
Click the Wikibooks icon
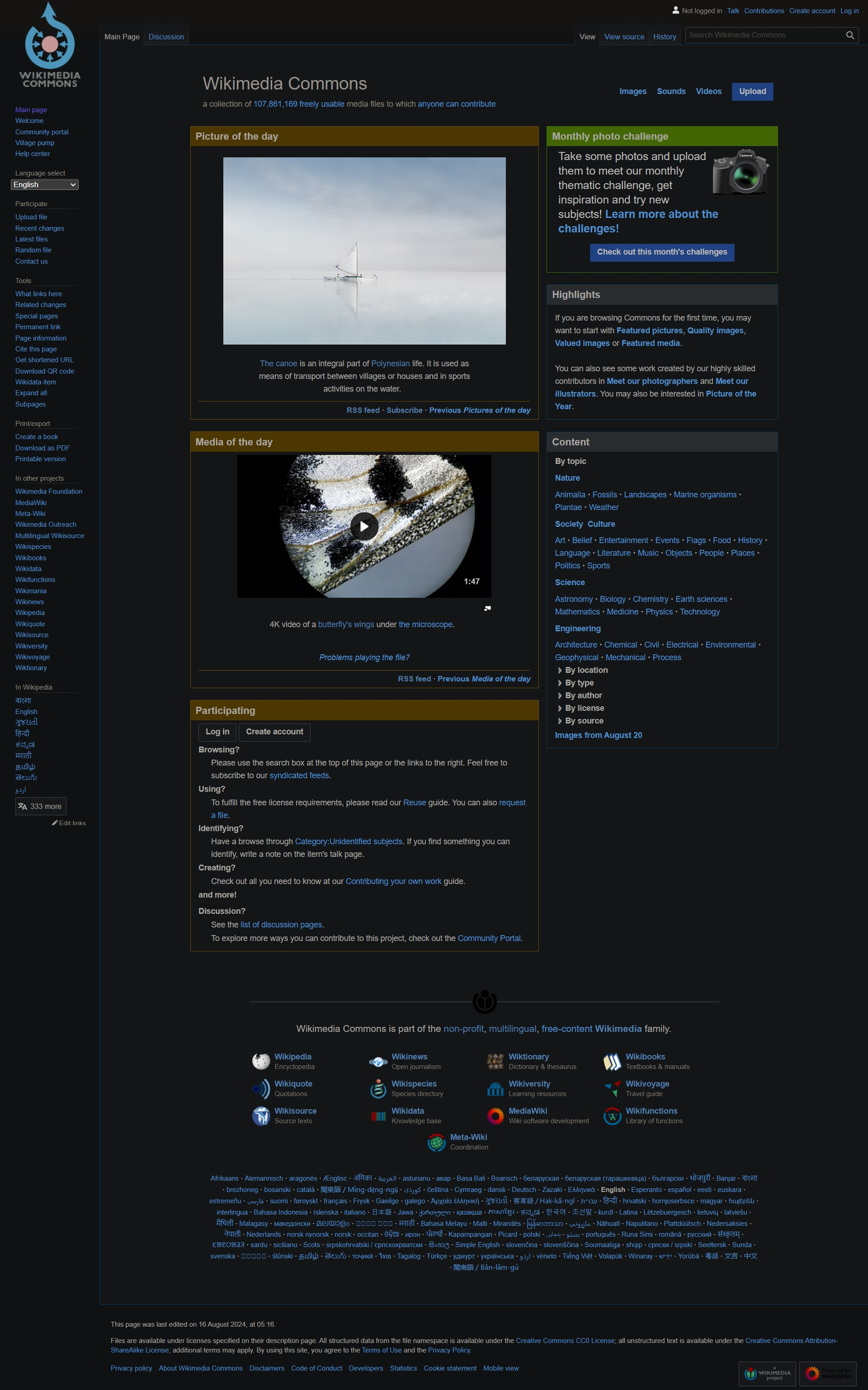(x=612, y=1062)
